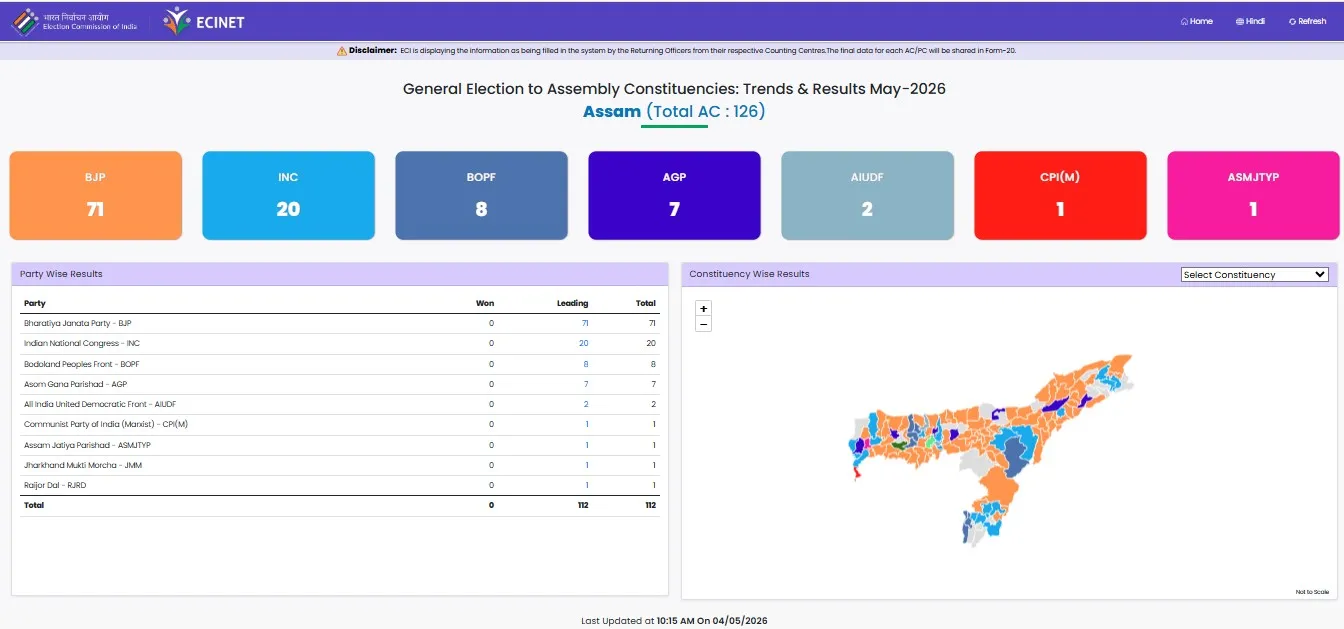Click AIUDF leading count 2 link
The height and width of the screenshot is (629, 1344).
point(586,404)
